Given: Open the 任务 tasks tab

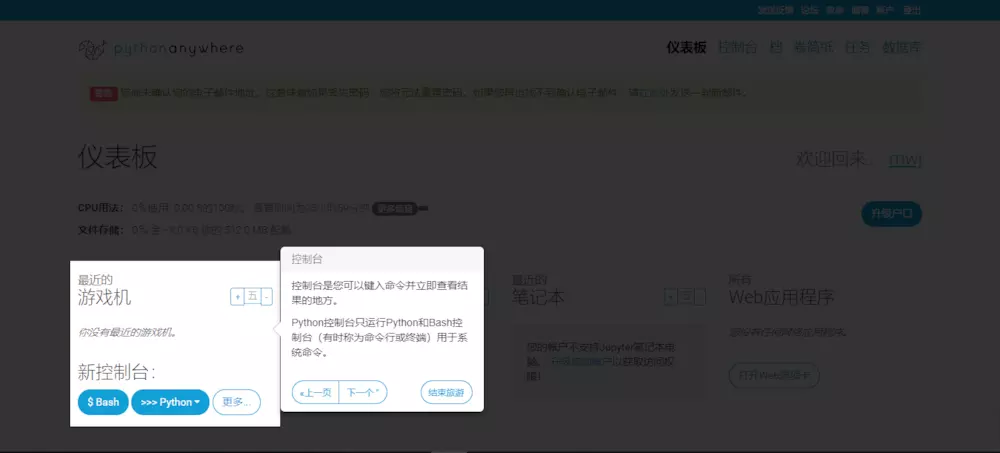Looking at the screenshot, I should (858, 48).
